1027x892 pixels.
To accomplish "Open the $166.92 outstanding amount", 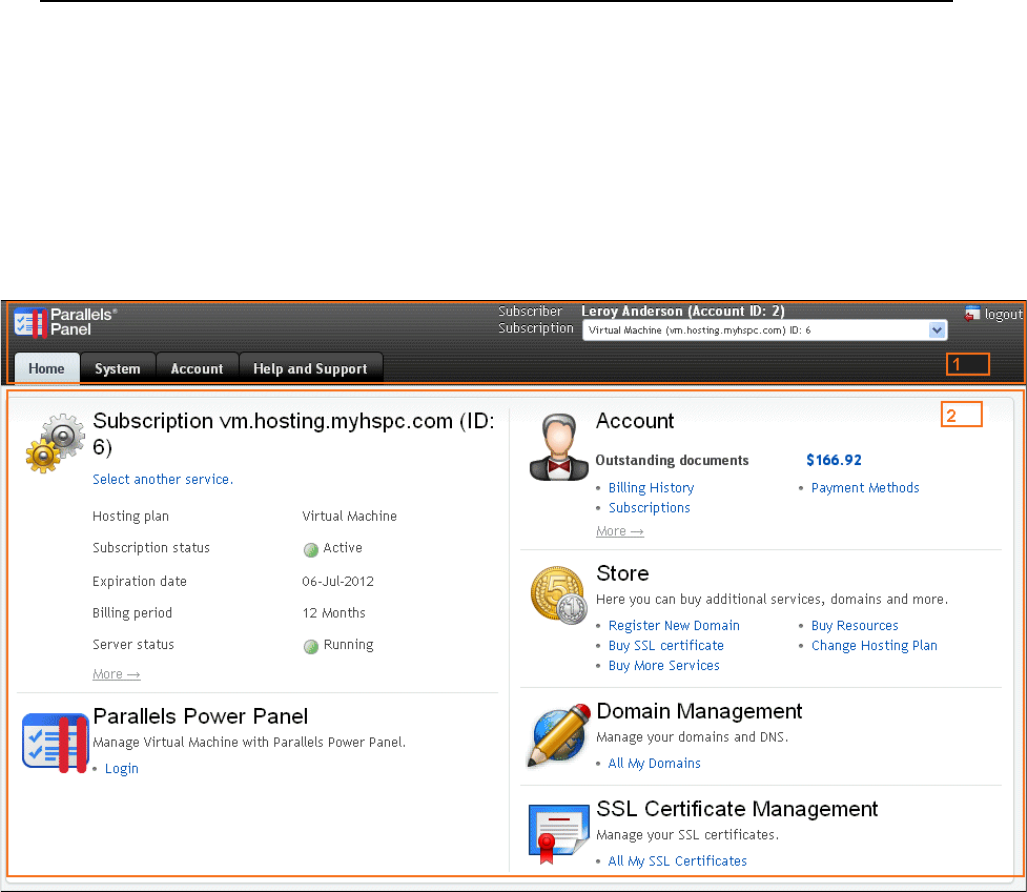I will pyautogui.click(x=834, y=460).
